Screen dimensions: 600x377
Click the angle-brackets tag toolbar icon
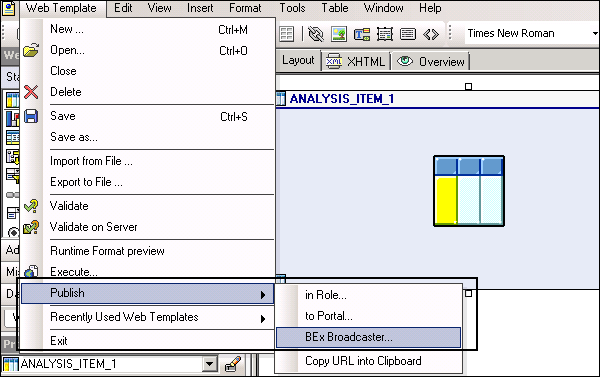(431, 34)
